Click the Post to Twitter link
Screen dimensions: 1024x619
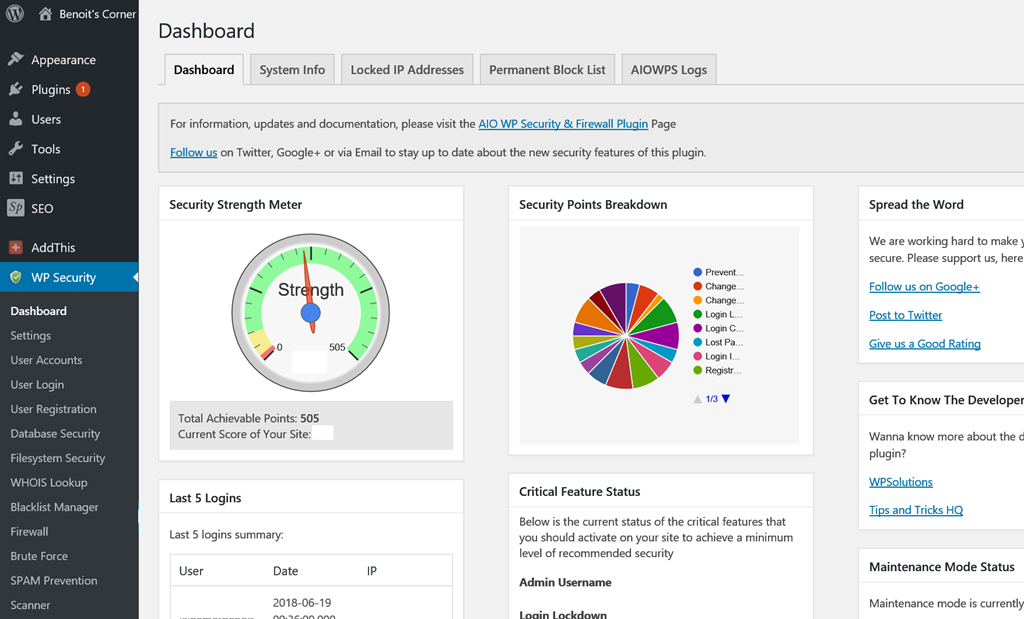pos(905,315)
